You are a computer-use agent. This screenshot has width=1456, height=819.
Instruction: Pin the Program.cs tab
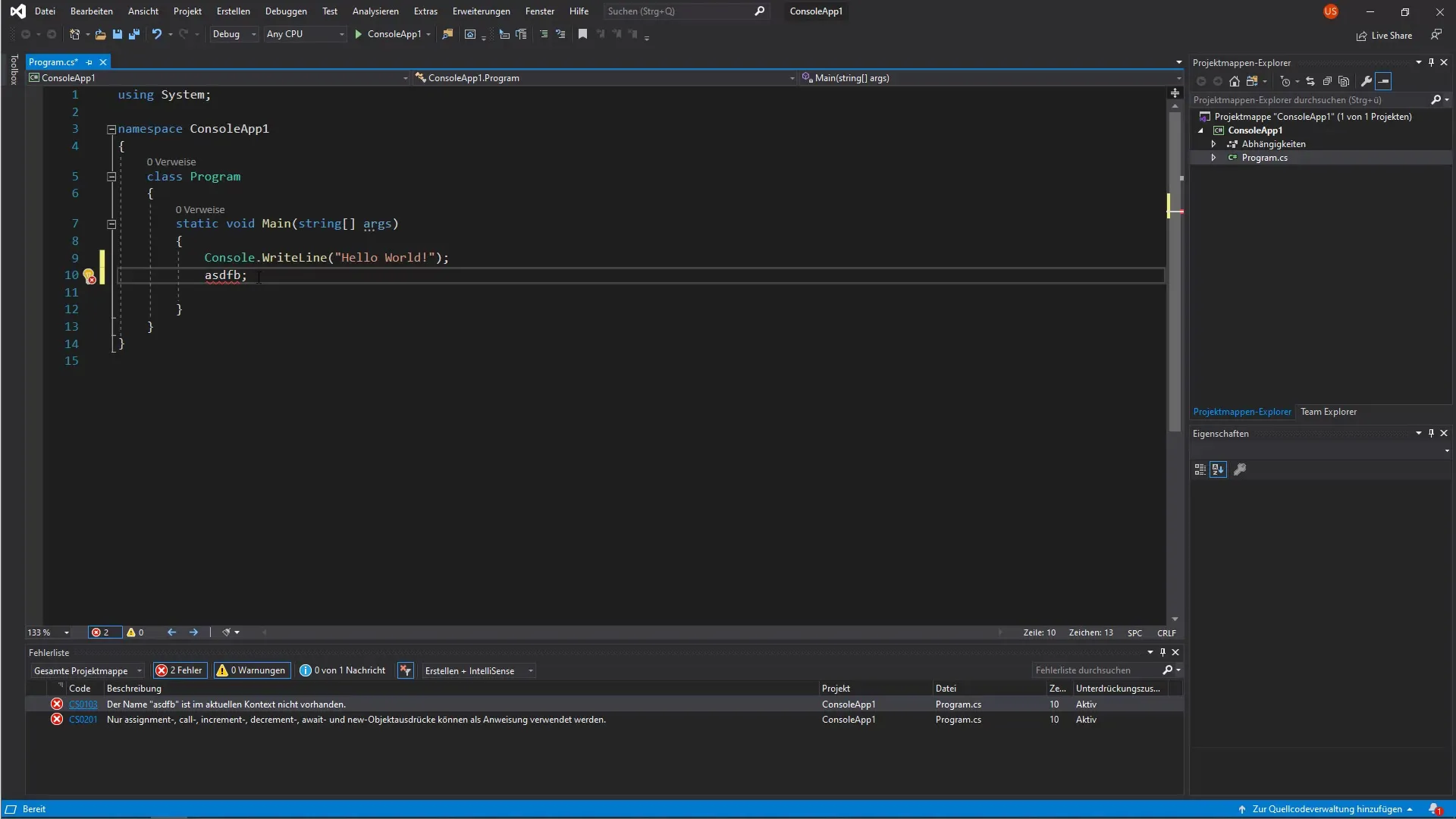[89, 62]
